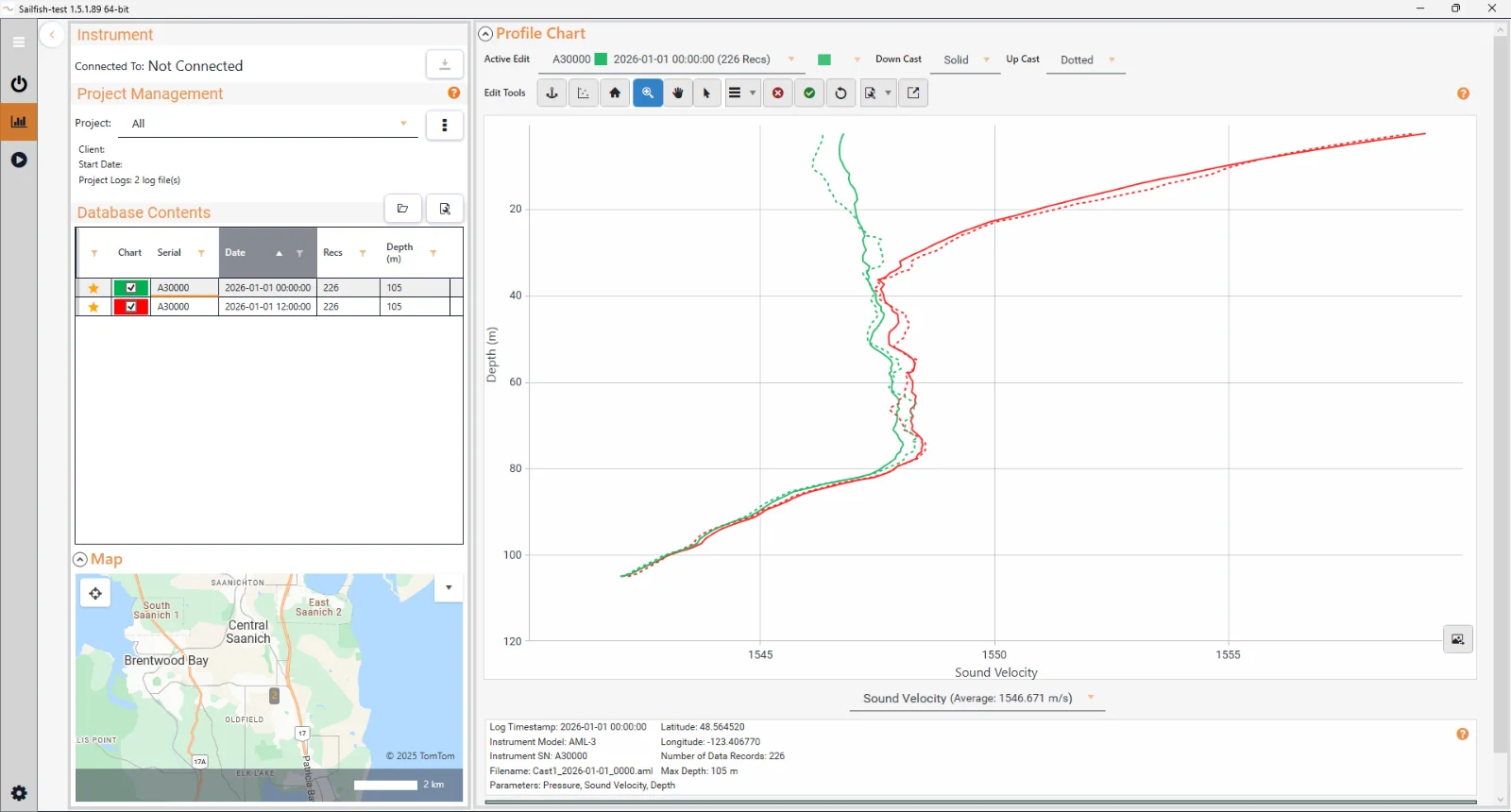This screenshot has height=812, width=1511.
Task: Open the scatter plot axes tool
Action: point(584,93)
